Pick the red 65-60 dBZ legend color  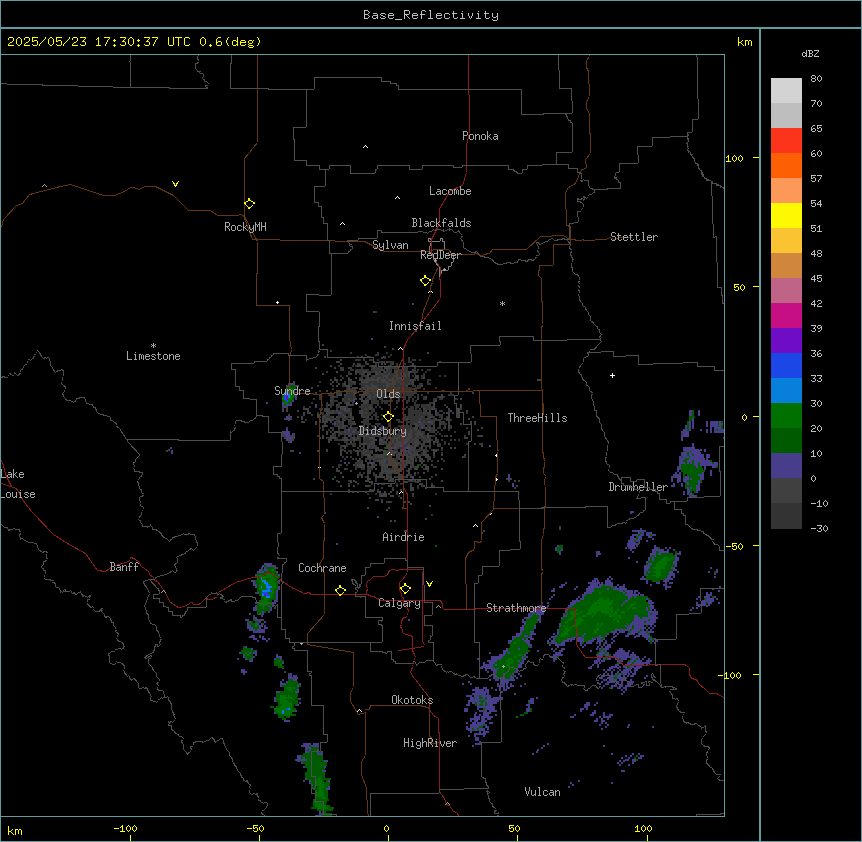[x=786, y=141]
